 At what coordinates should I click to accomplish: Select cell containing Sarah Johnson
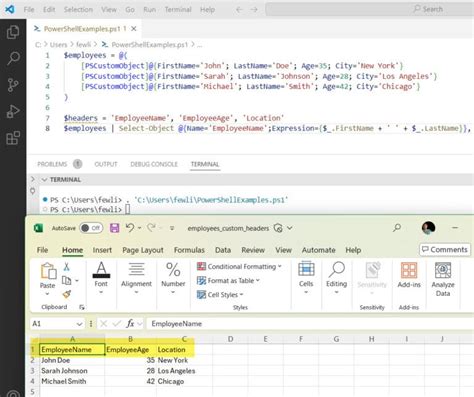tap(72, 371)
